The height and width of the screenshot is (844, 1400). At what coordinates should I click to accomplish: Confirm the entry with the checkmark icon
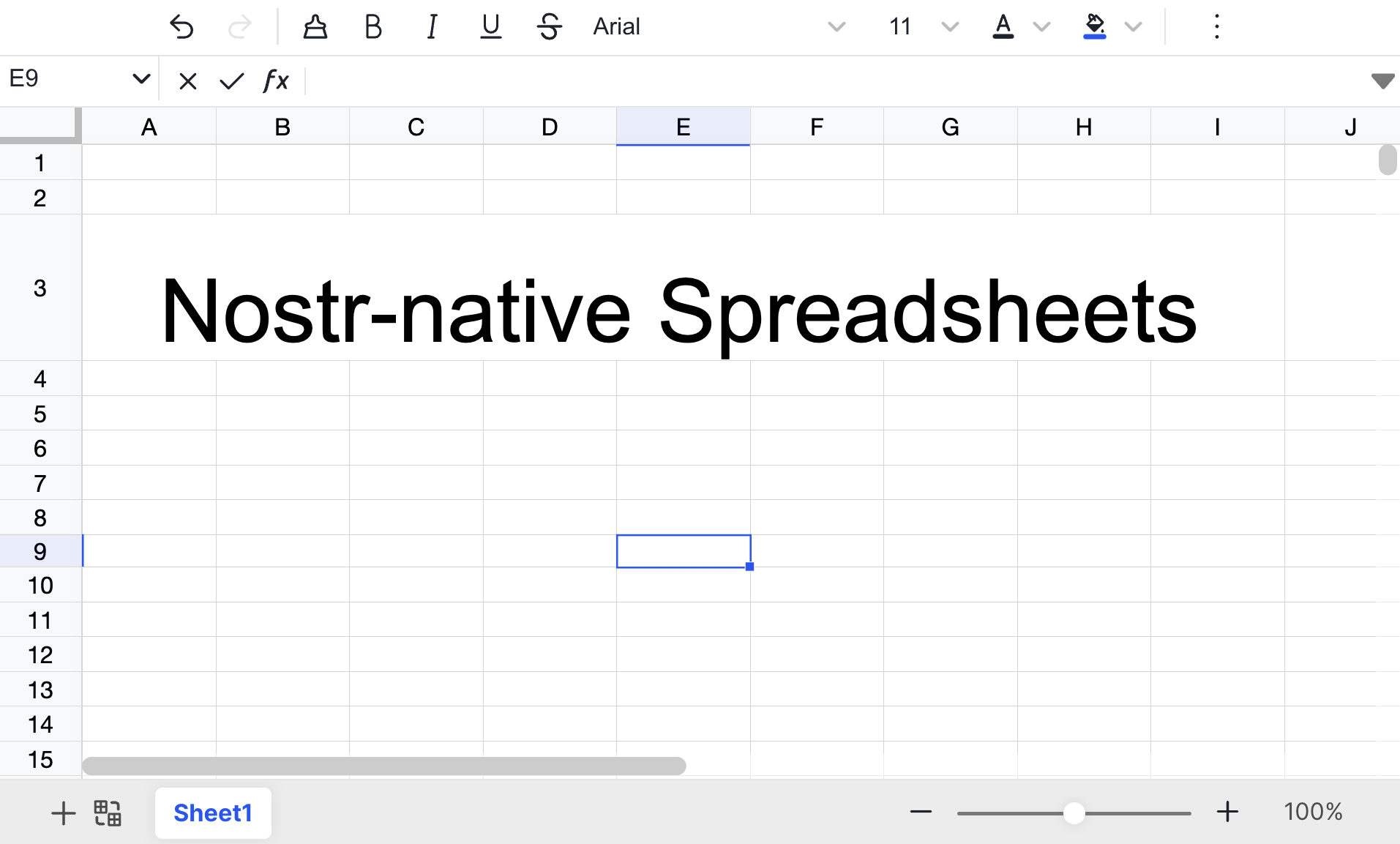point(231,81)
